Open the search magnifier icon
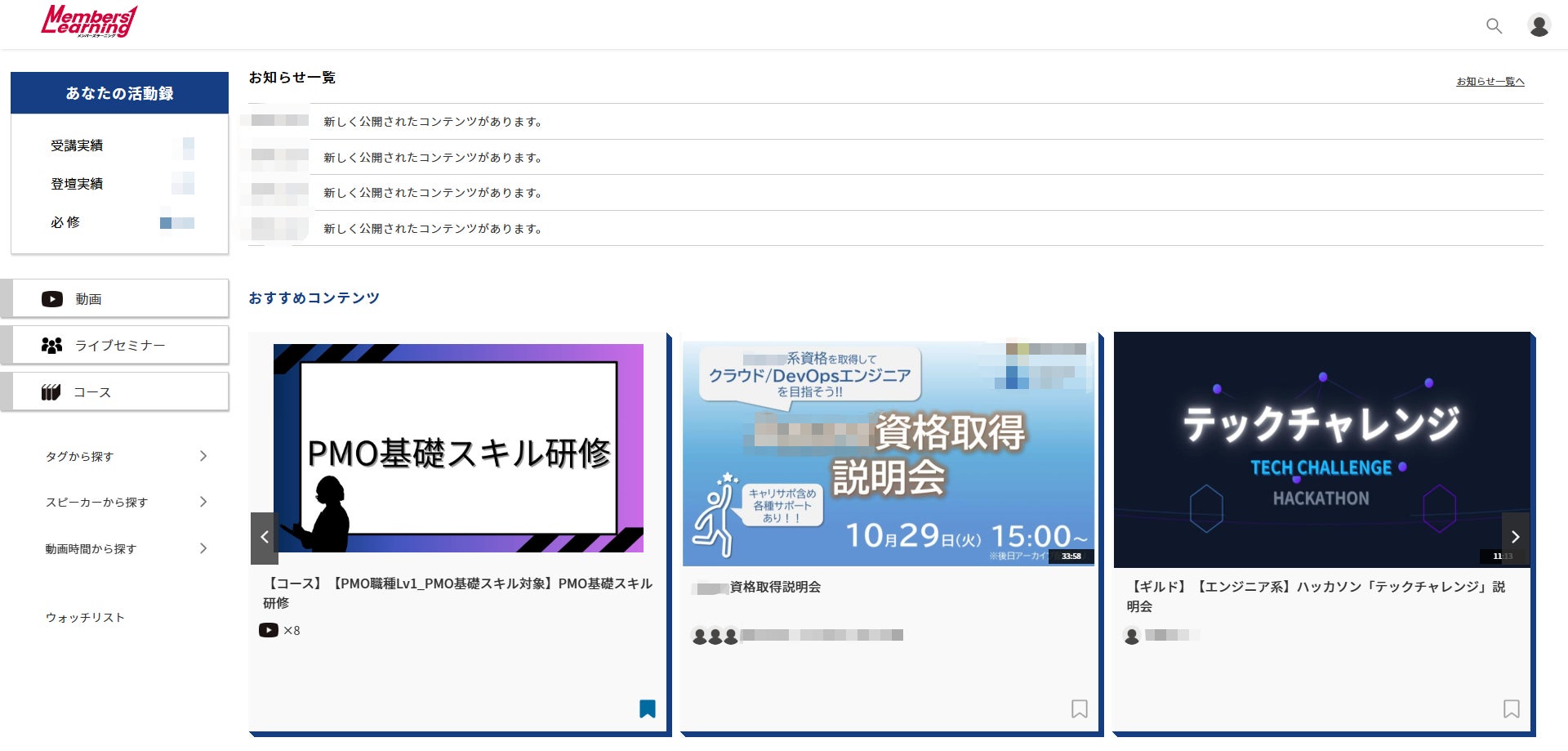Image resolution: width=1568 pixels, height=751 pixels. point(1494,26)
